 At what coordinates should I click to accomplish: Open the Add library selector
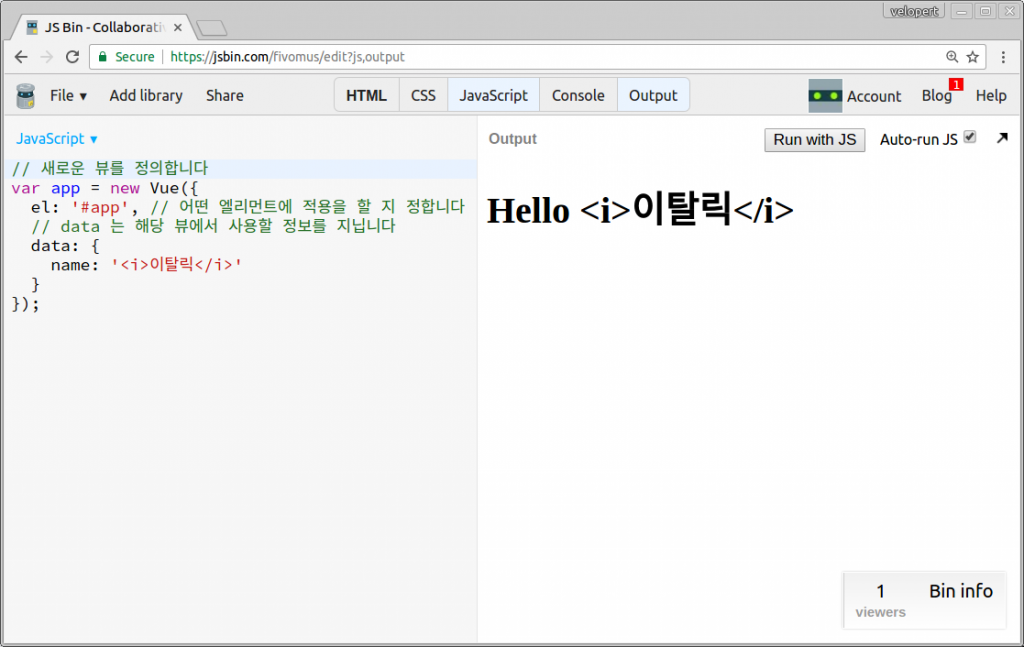tap(145, 95)
